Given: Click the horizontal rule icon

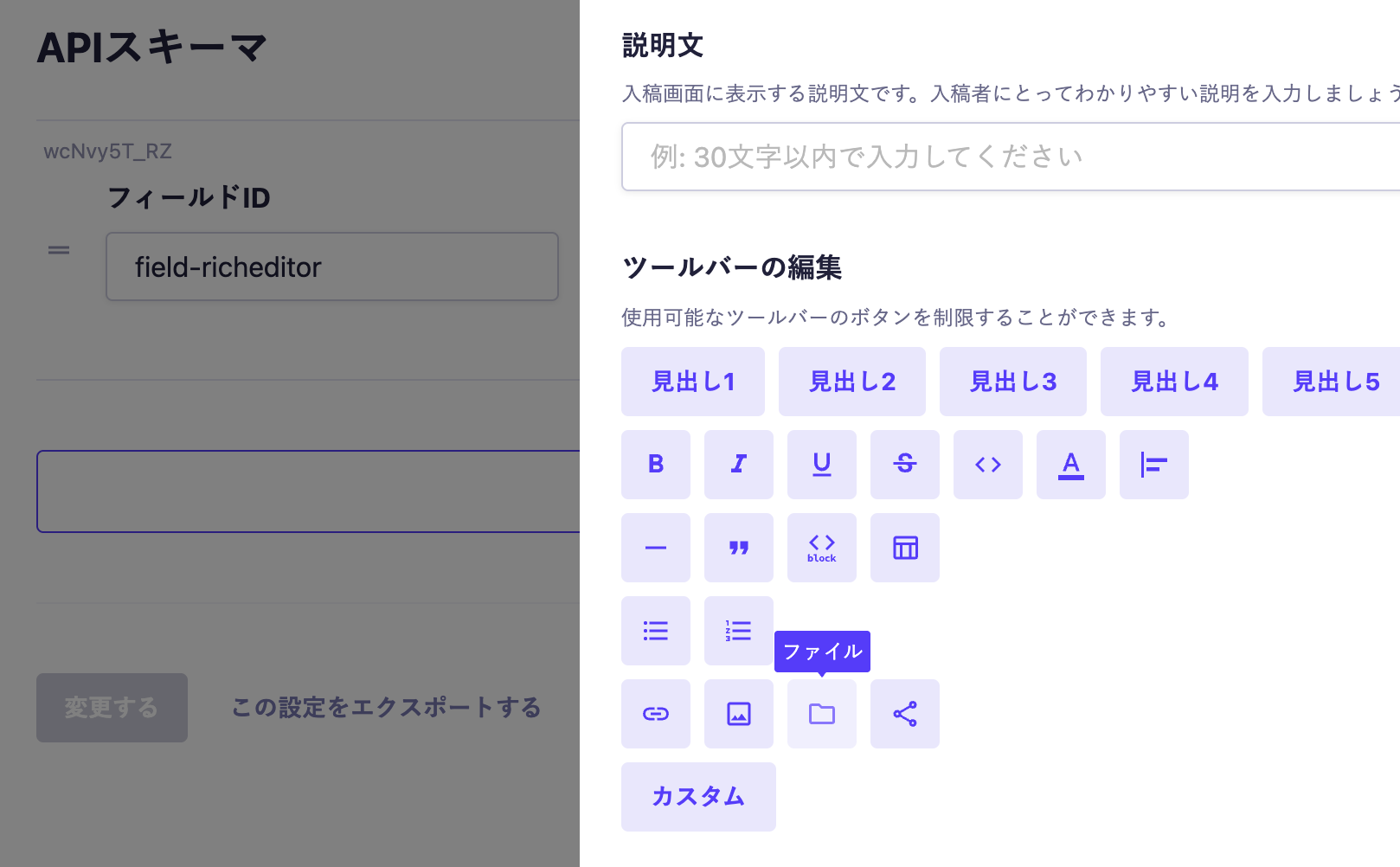Looking at the screenshot, I should pyautogui.click(x=655, y=548).
